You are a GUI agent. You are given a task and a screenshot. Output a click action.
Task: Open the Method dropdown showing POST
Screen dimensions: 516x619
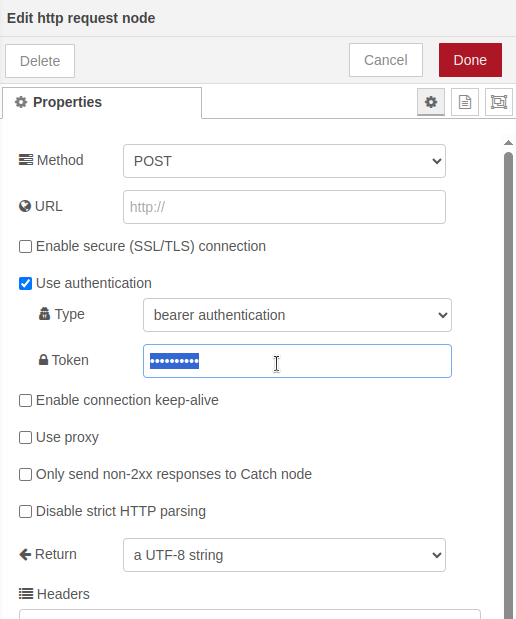(284, 161)
